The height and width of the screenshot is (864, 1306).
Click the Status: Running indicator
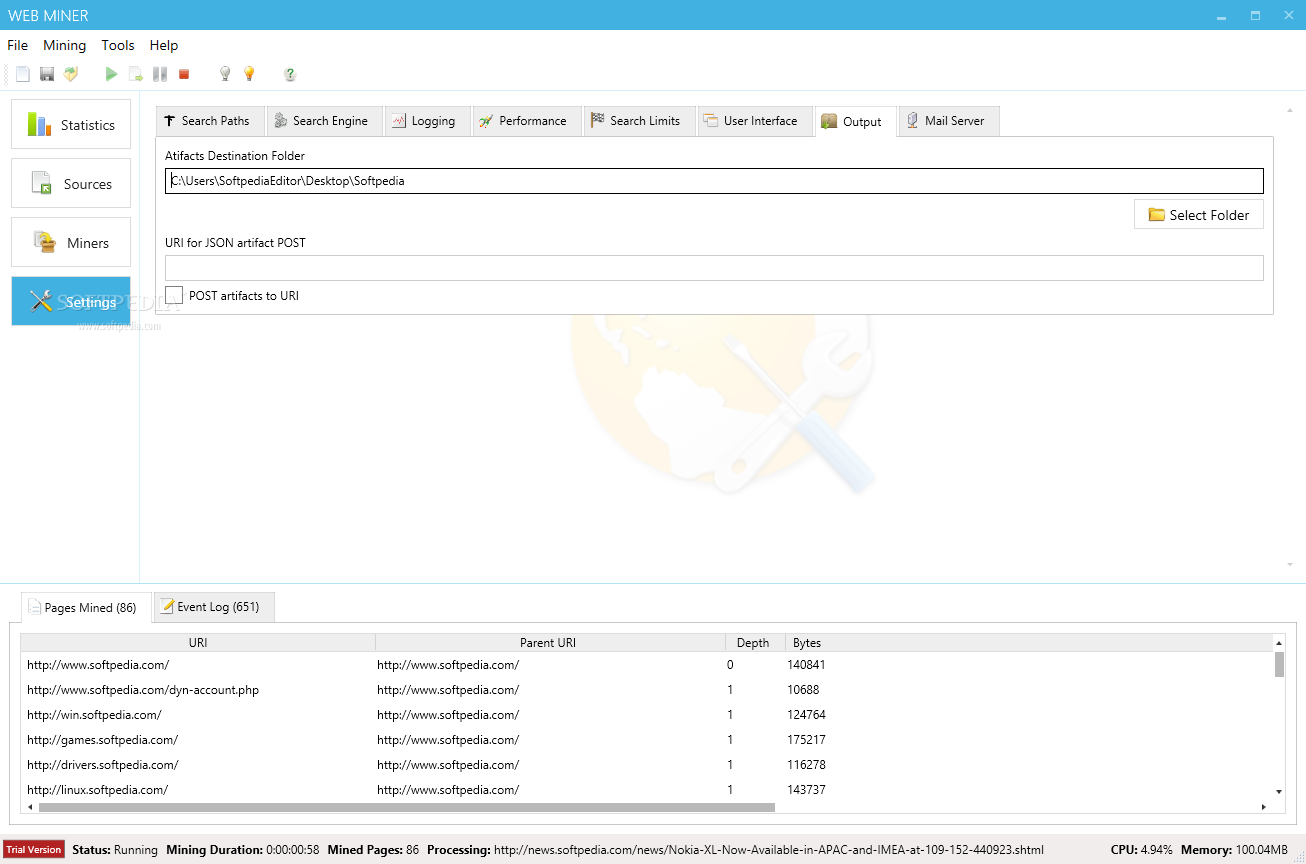pyautogui.click(x=115, y=850)
